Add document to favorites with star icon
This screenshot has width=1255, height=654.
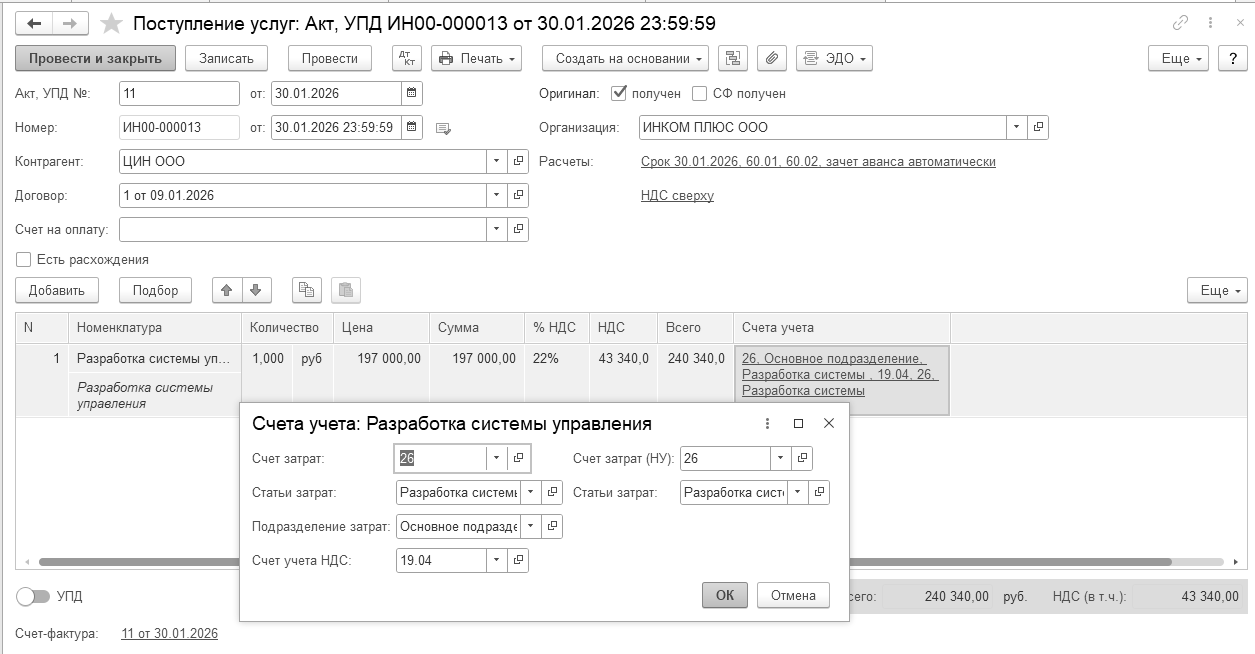(x=112, y=23)
